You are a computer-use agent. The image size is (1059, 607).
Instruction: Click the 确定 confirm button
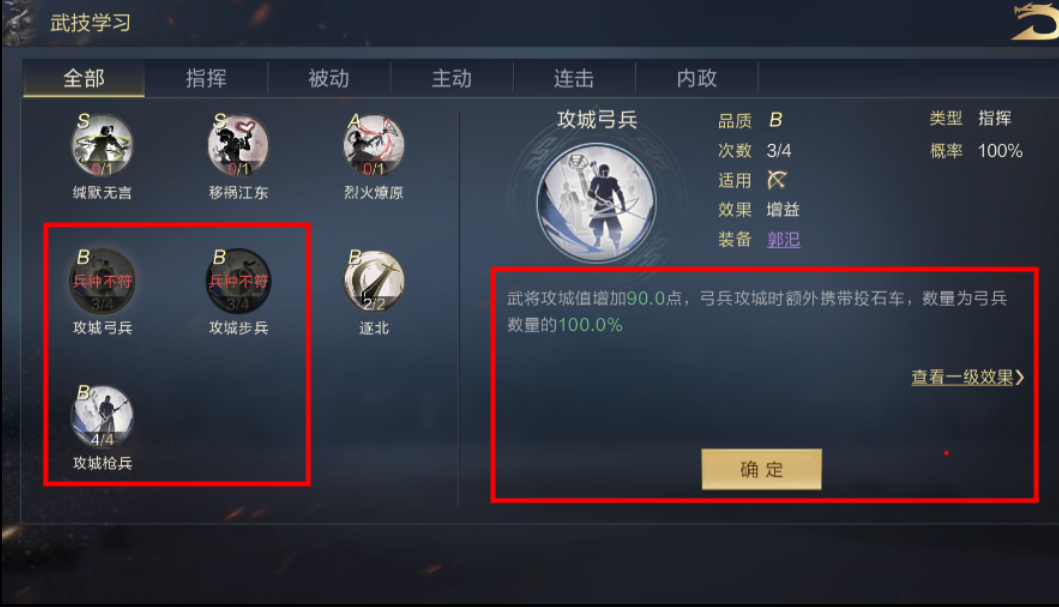point(761,469)
